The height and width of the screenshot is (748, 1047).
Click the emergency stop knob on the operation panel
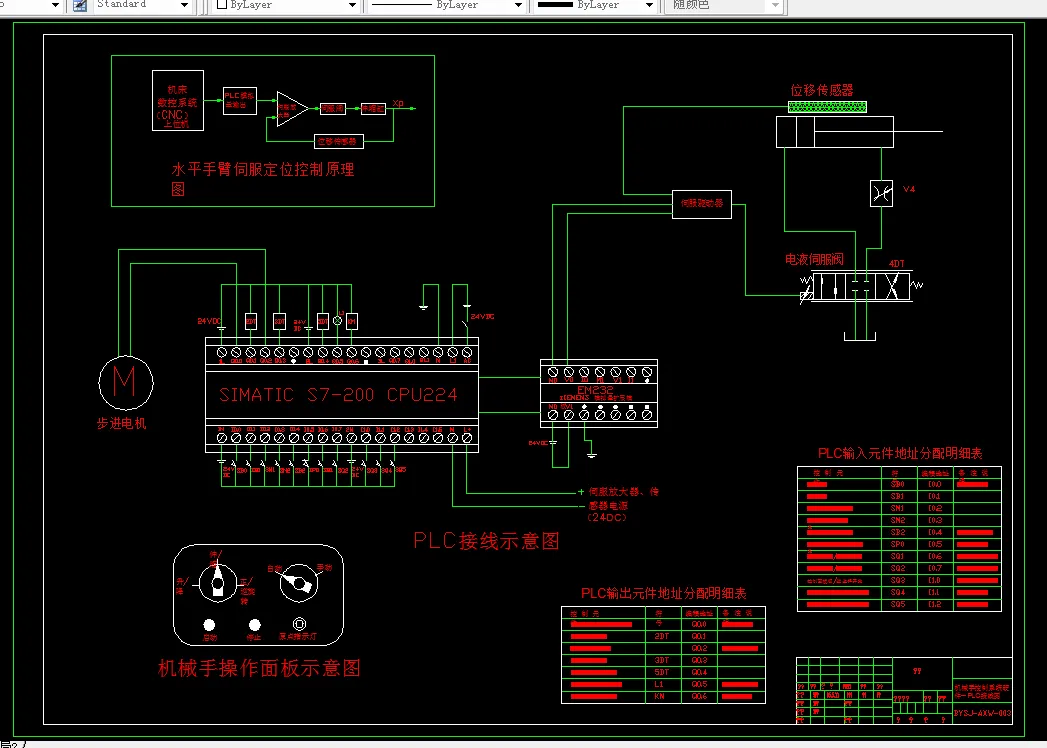point(255,625)
